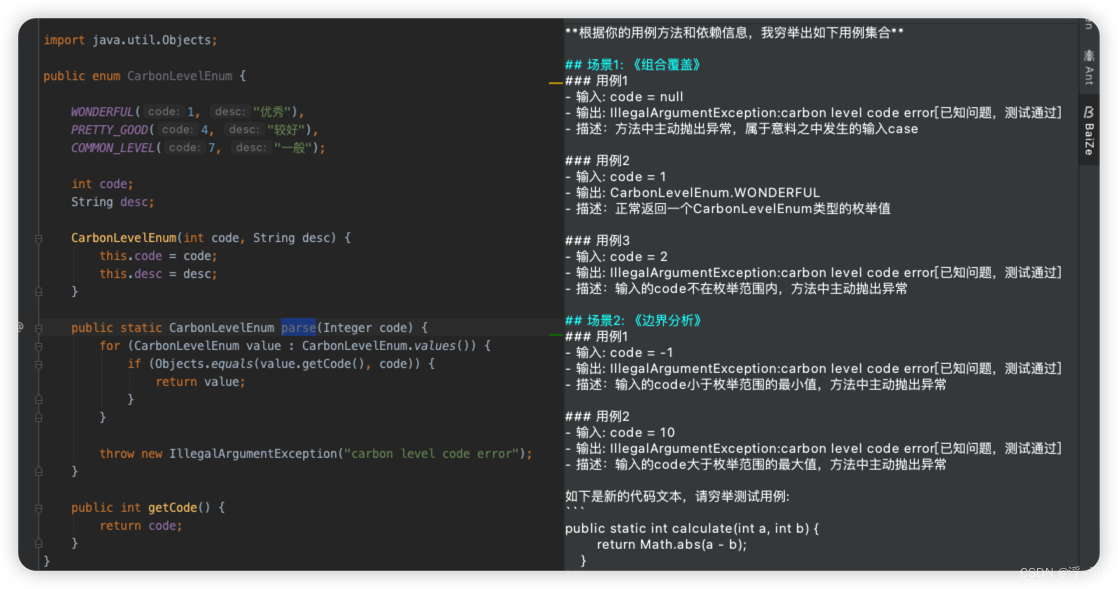Screen dimensions: 1118x589
Task: Click fold end marker below return code
Action: pyautogui.click(x=39, y=543)
